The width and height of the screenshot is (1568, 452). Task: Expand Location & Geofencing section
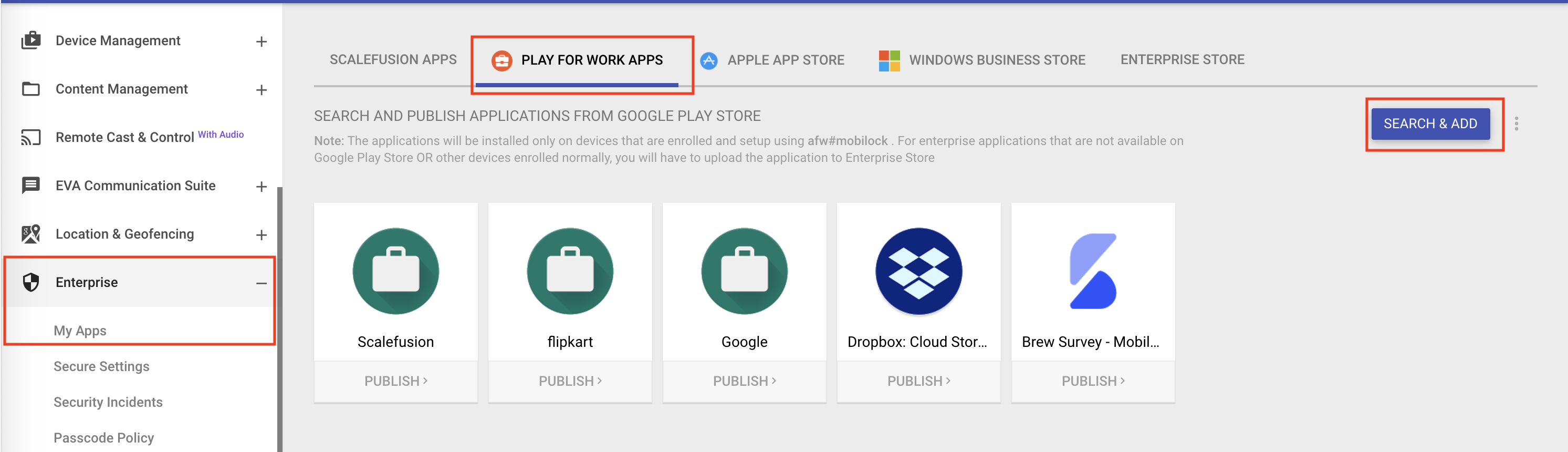261,235
